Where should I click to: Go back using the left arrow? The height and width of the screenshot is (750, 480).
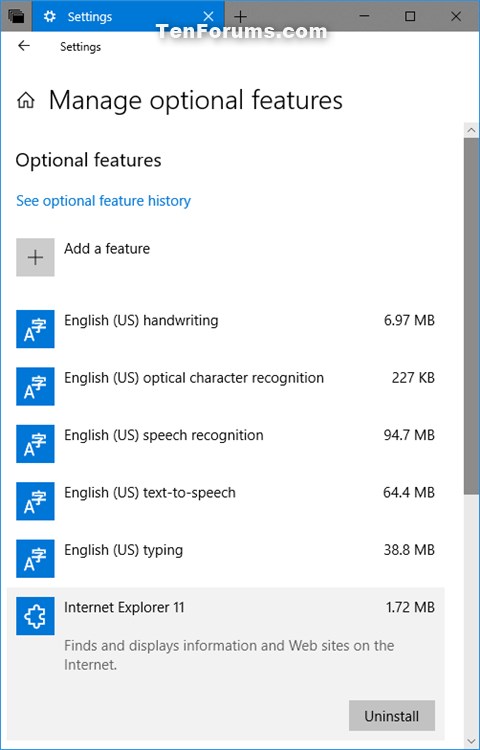point(23,46)
